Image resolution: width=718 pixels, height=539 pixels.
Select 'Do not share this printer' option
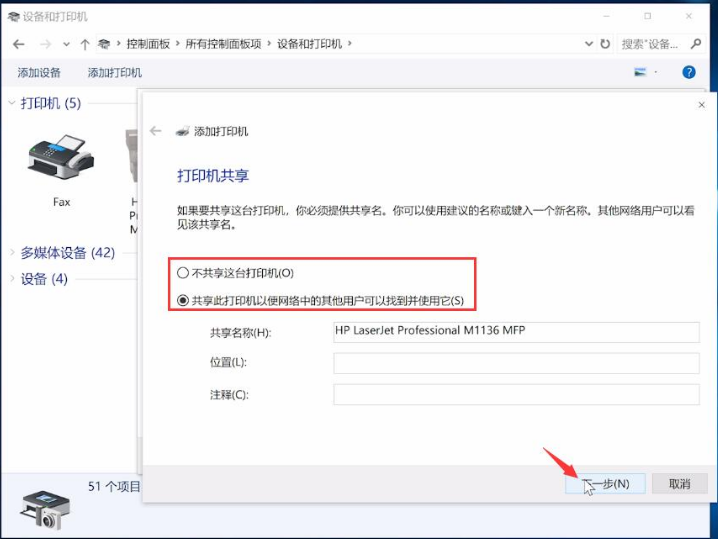point(183,273)
